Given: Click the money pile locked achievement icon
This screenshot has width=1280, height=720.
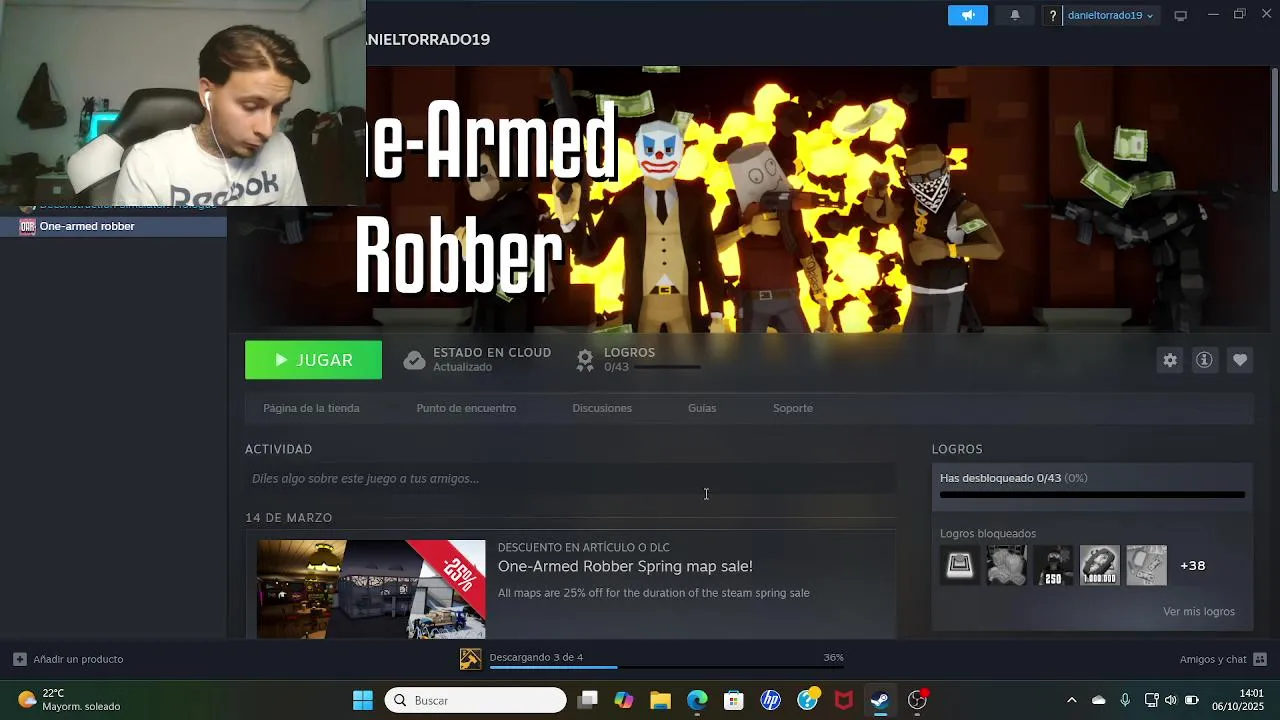Looking at the screenshot, I should (x=1006, y=565).
